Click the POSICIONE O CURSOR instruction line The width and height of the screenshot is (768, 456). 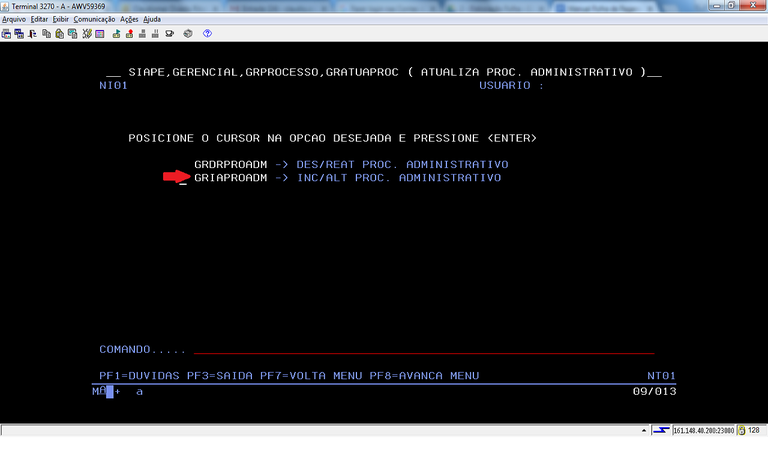(333, 138)
